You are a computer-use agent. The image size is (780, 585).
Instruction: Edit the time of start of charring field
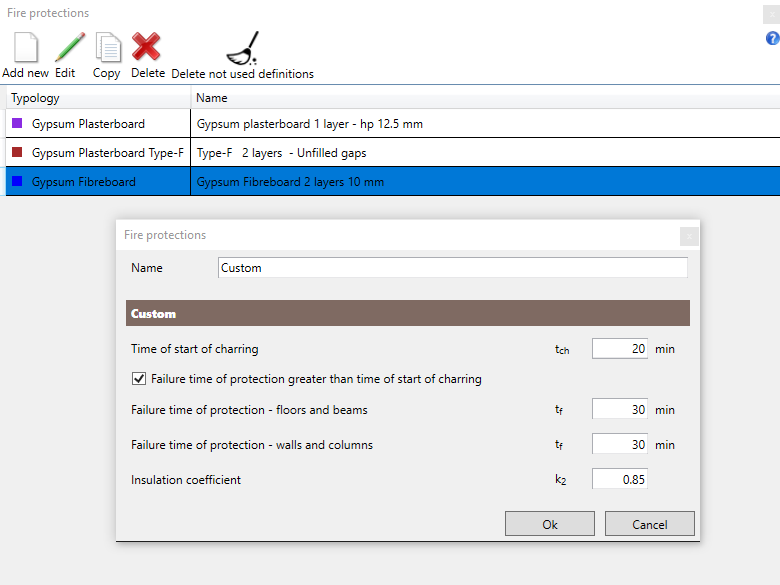(620, 349)
